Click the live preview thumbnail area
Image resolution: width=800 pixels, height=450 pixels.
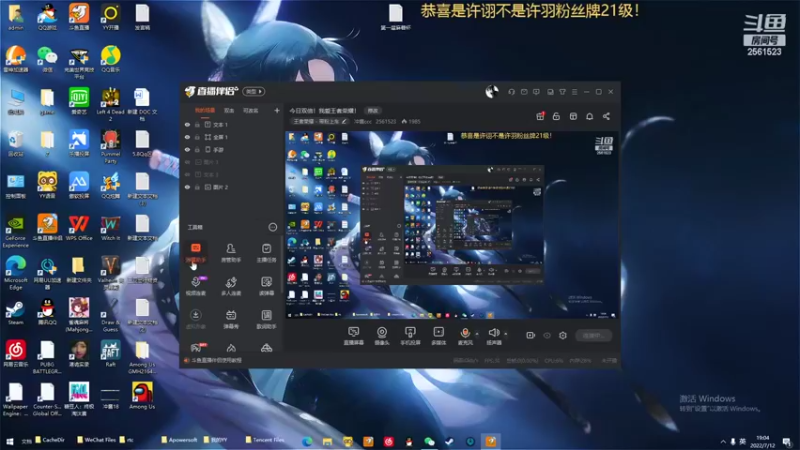pos(451,224)
